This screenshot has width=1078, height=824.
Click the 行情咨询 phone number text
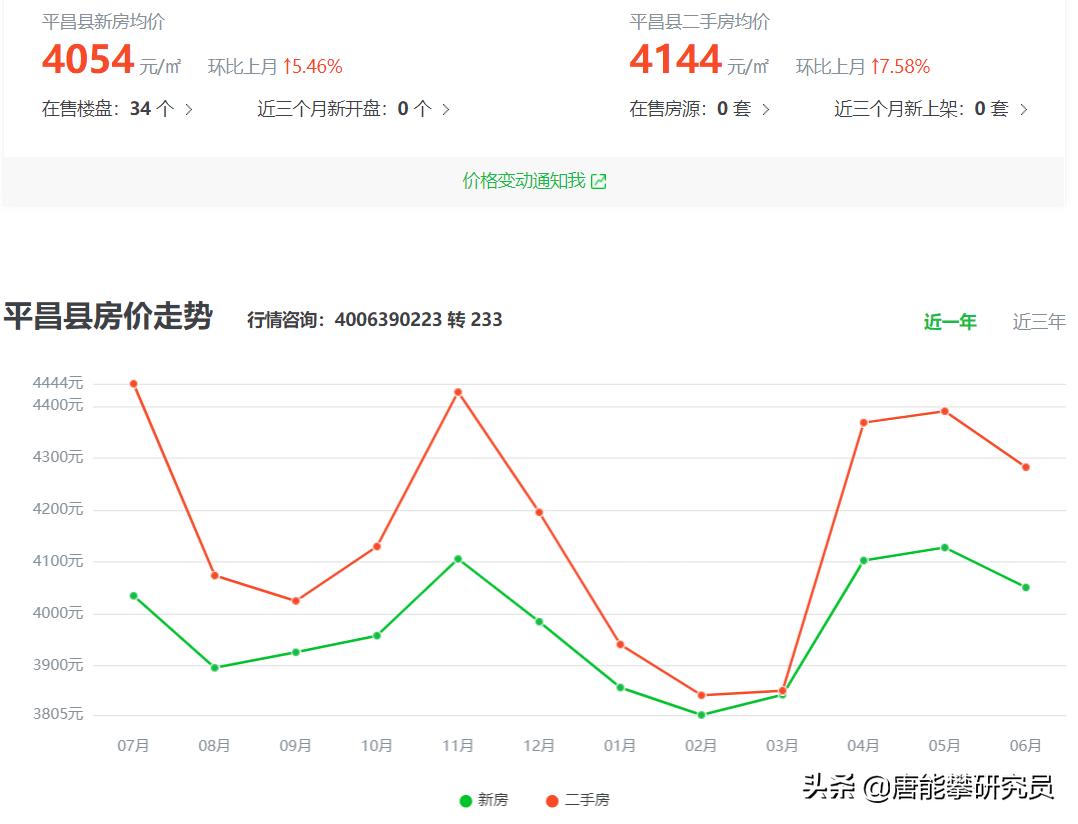(375, 320)
